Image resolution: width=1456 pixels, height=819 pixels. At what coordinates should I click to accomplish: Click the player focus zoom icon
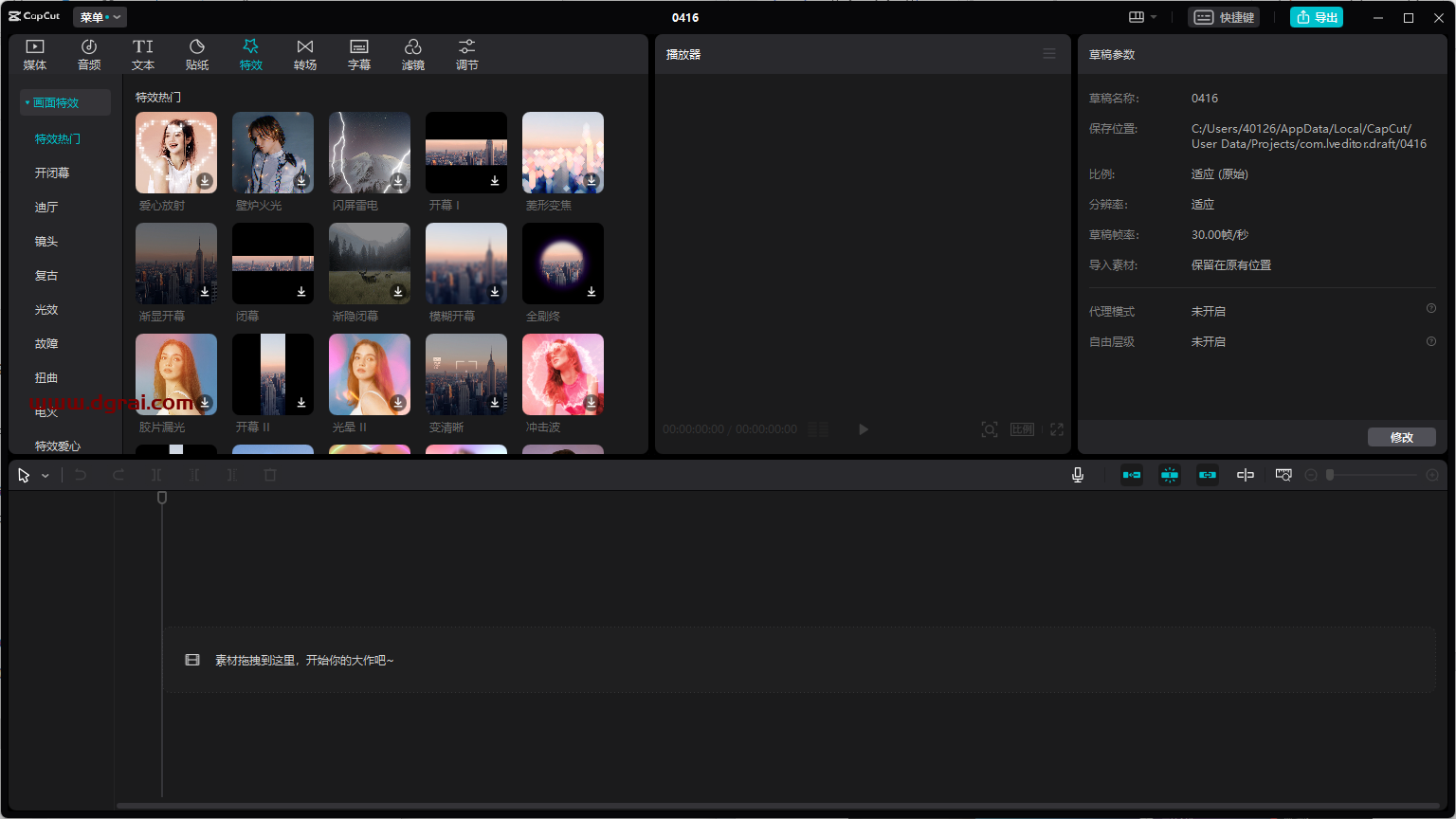(x=990, y=429)
